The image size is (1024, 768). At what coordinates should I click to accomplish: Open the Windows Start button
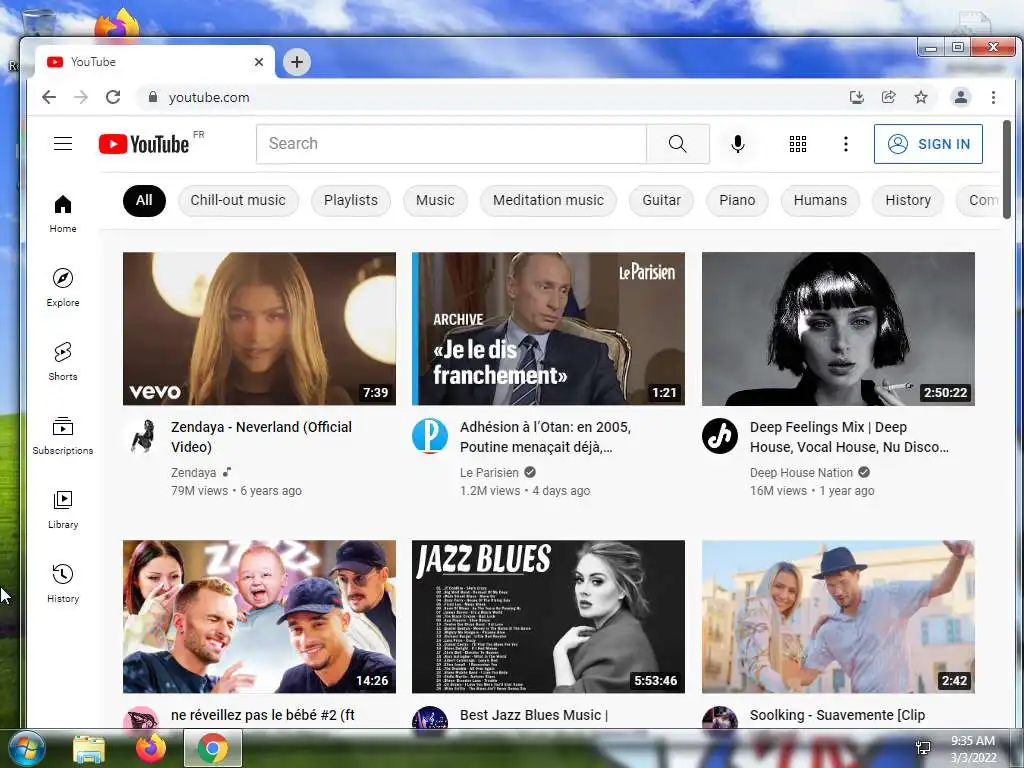click(x=26, y=748)
